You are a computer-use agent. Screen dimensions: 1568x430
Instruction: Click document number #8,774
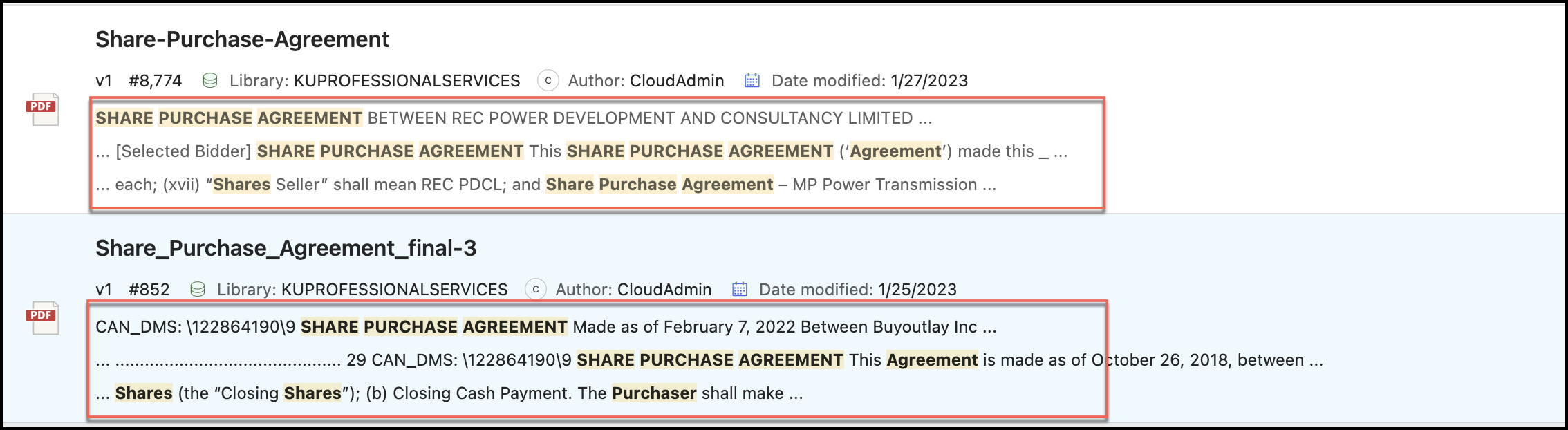[155, 81]
